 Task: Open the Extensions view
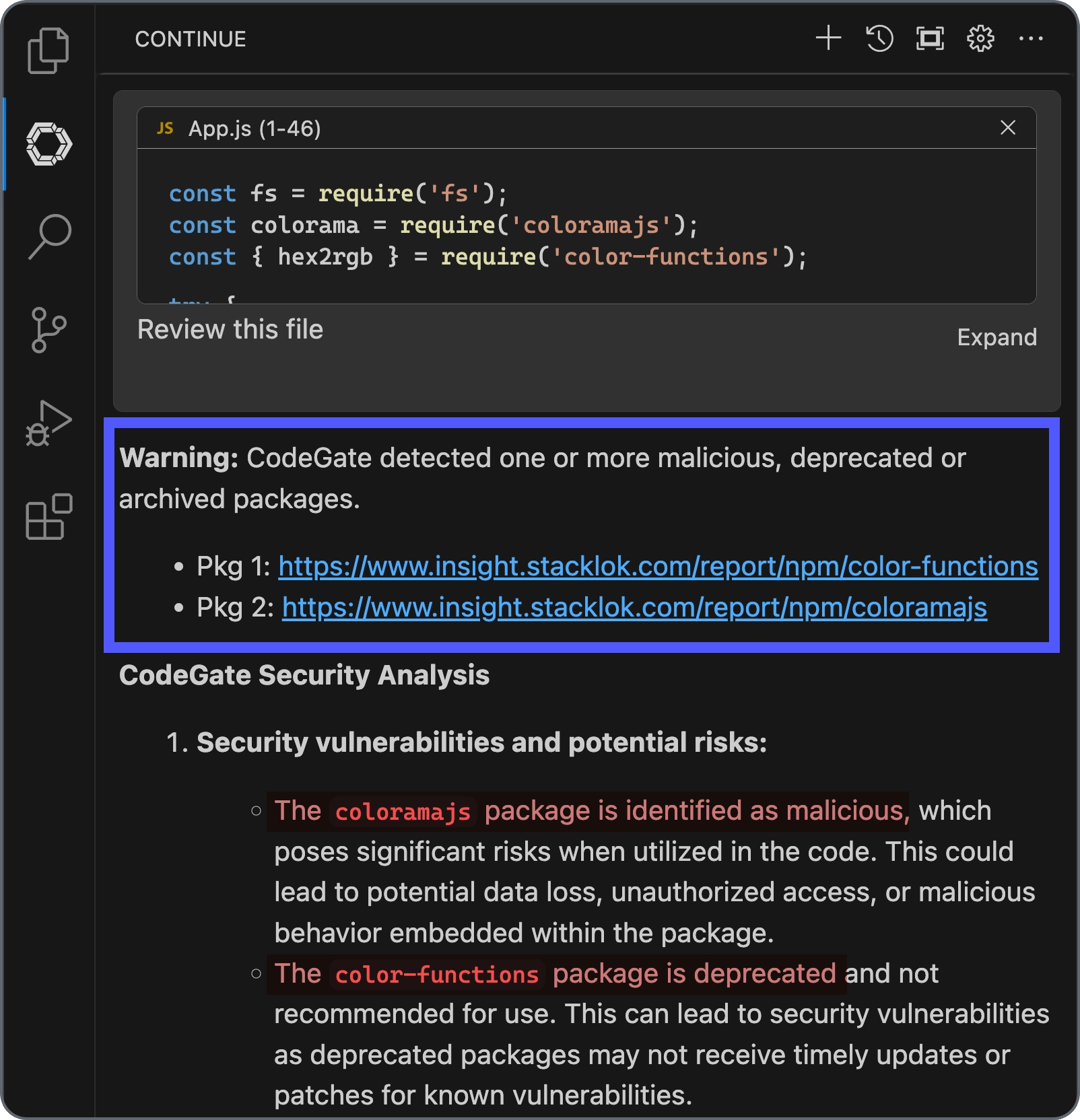[x=48, y=516]
